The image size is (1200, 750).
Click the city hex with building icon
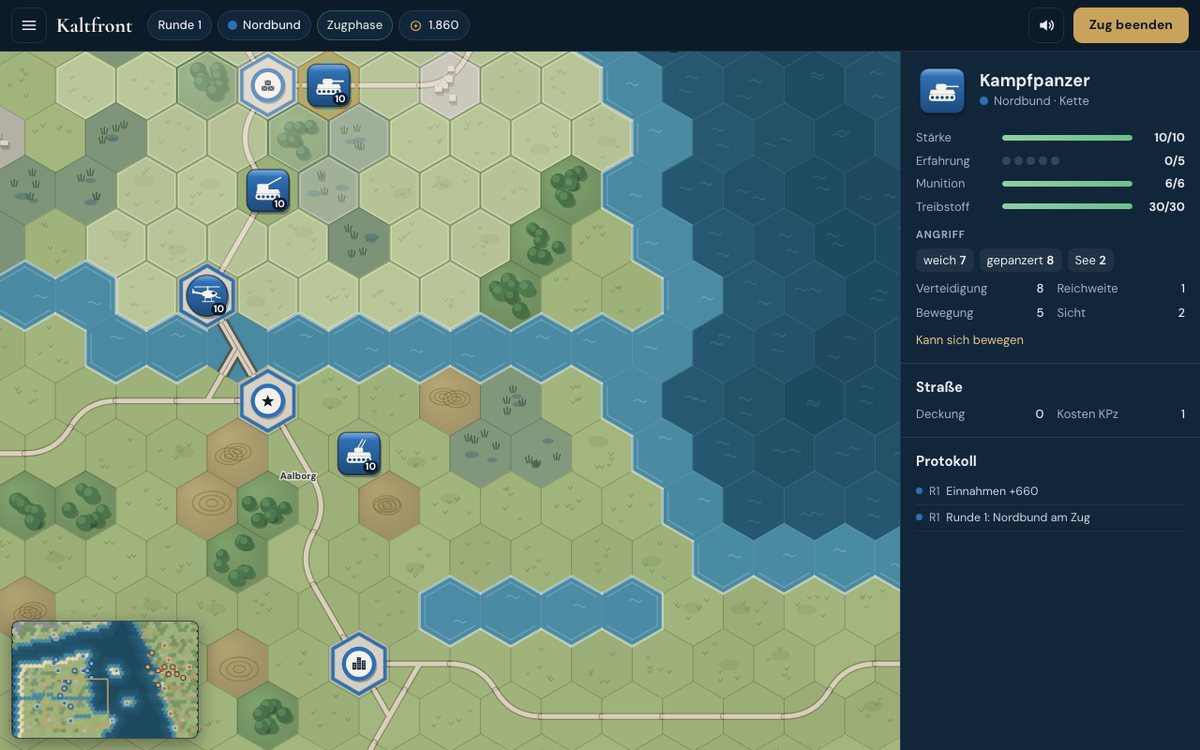[x=359, y=664]
